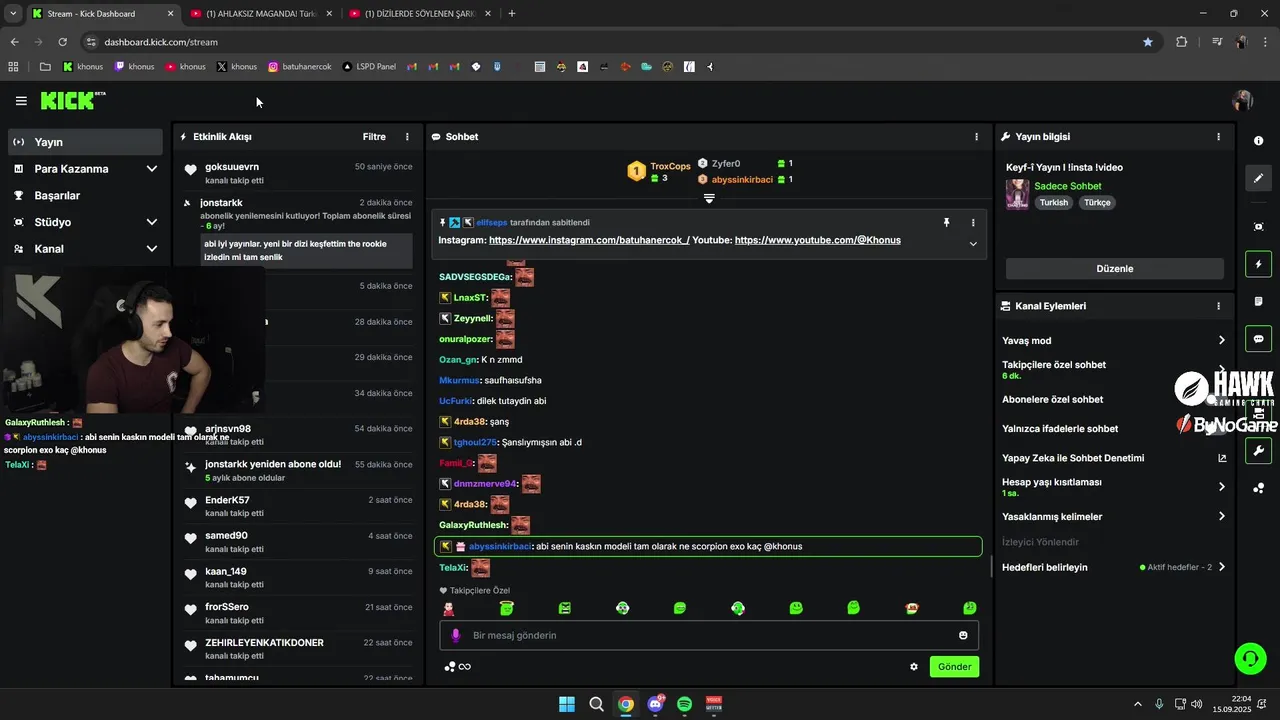Click the info icon in right sidebar
The image size is (1280, 720).
pyautogui.click(x=1258, y=141)
